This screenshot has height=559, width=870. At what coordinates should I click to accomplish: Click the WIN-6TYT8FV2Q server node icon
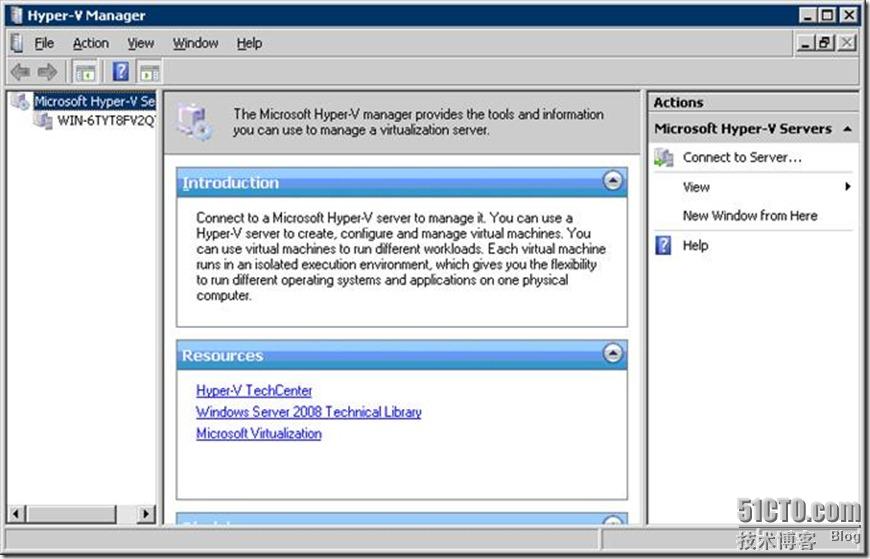[x=43, y=120]
